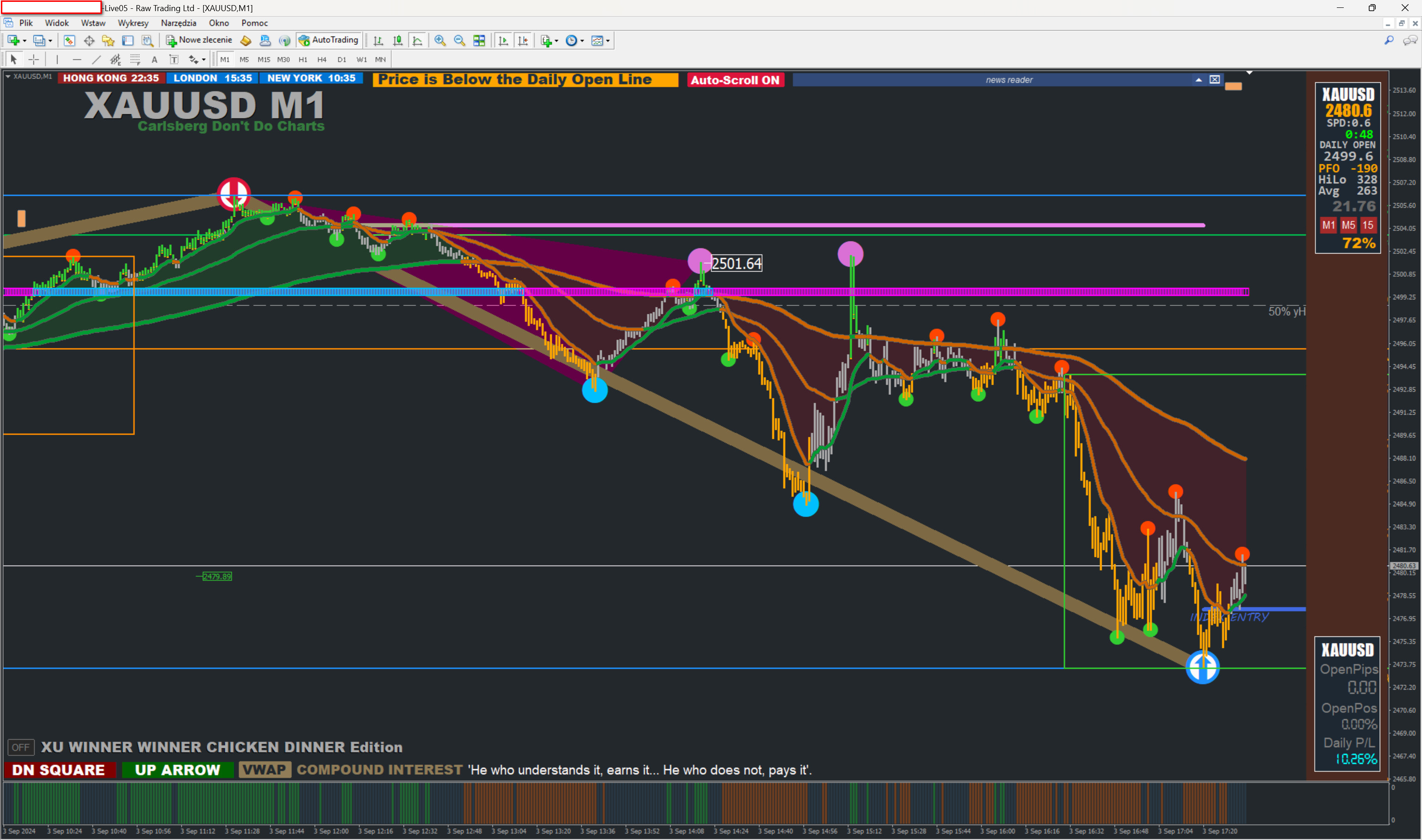Toggle the chart auto-scroll toolbar icon
The width and height of the screenshot is (1422, 840).
pyautogui.click(x=503, y=40)
